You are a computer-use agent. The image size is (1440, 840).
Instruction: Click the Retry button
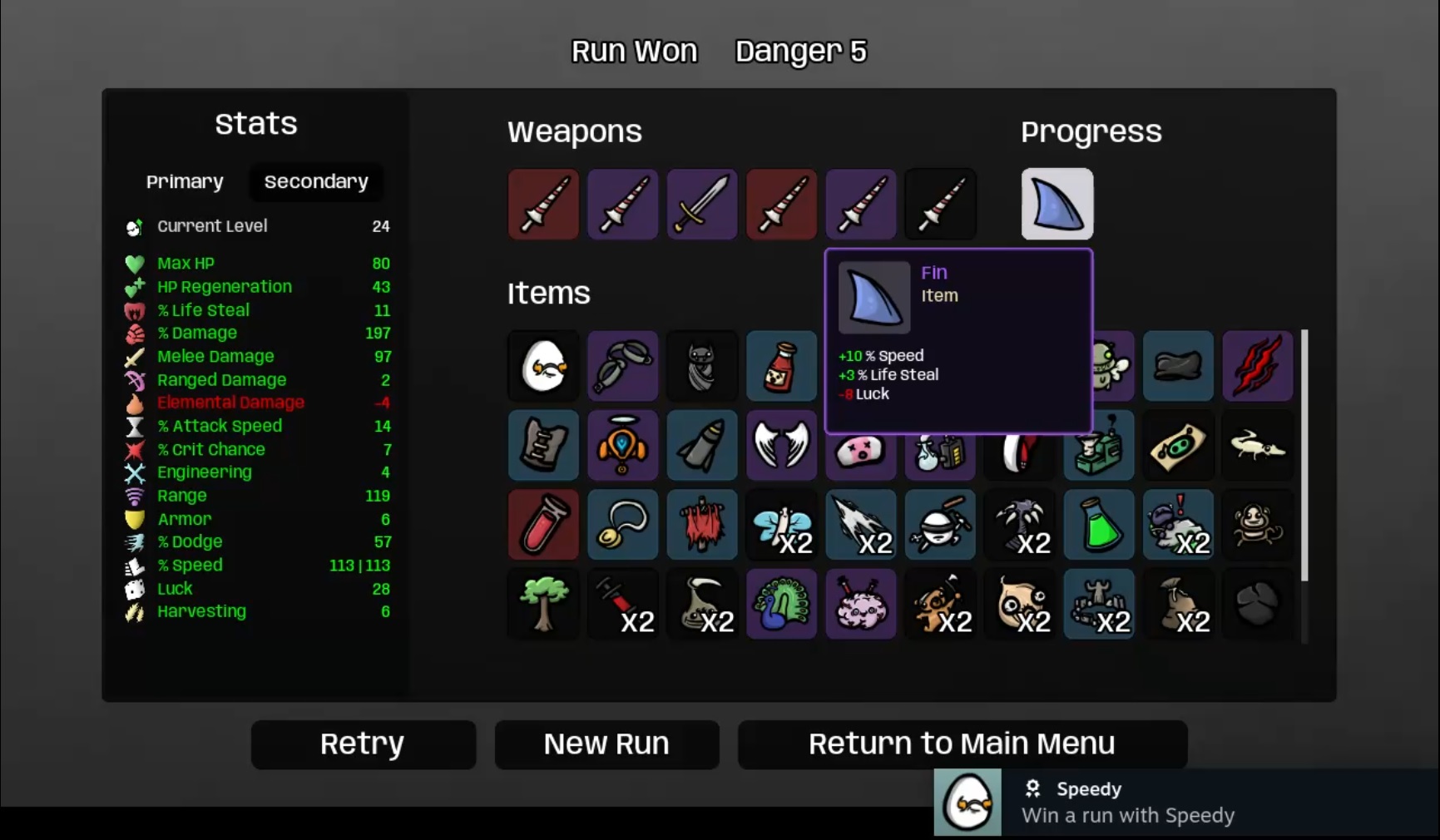click(x=363, y=744)
